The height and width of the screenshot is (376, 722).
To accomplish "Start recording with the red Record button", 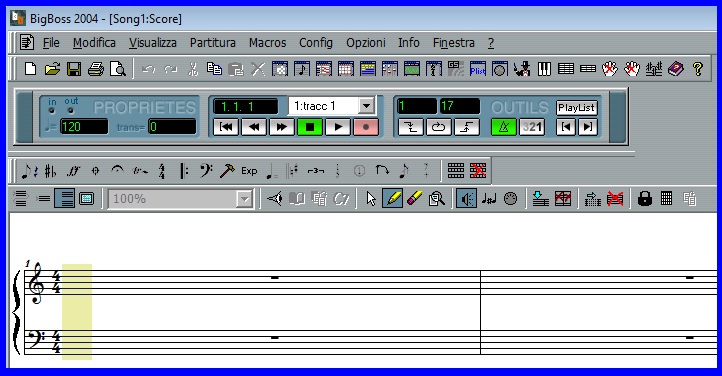I will (366, 127).
